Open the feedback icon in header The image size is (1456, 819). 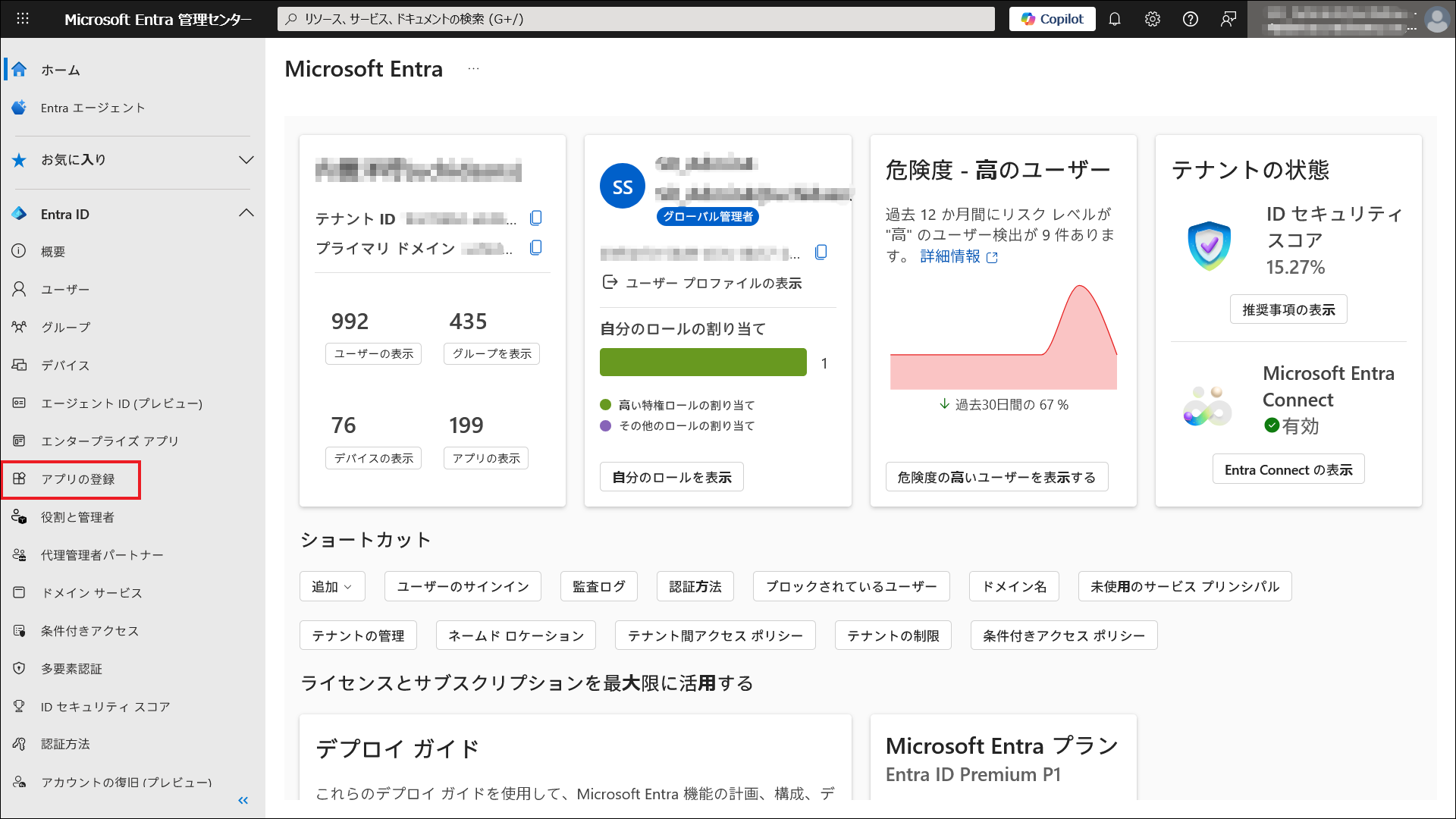(1228, 19)
